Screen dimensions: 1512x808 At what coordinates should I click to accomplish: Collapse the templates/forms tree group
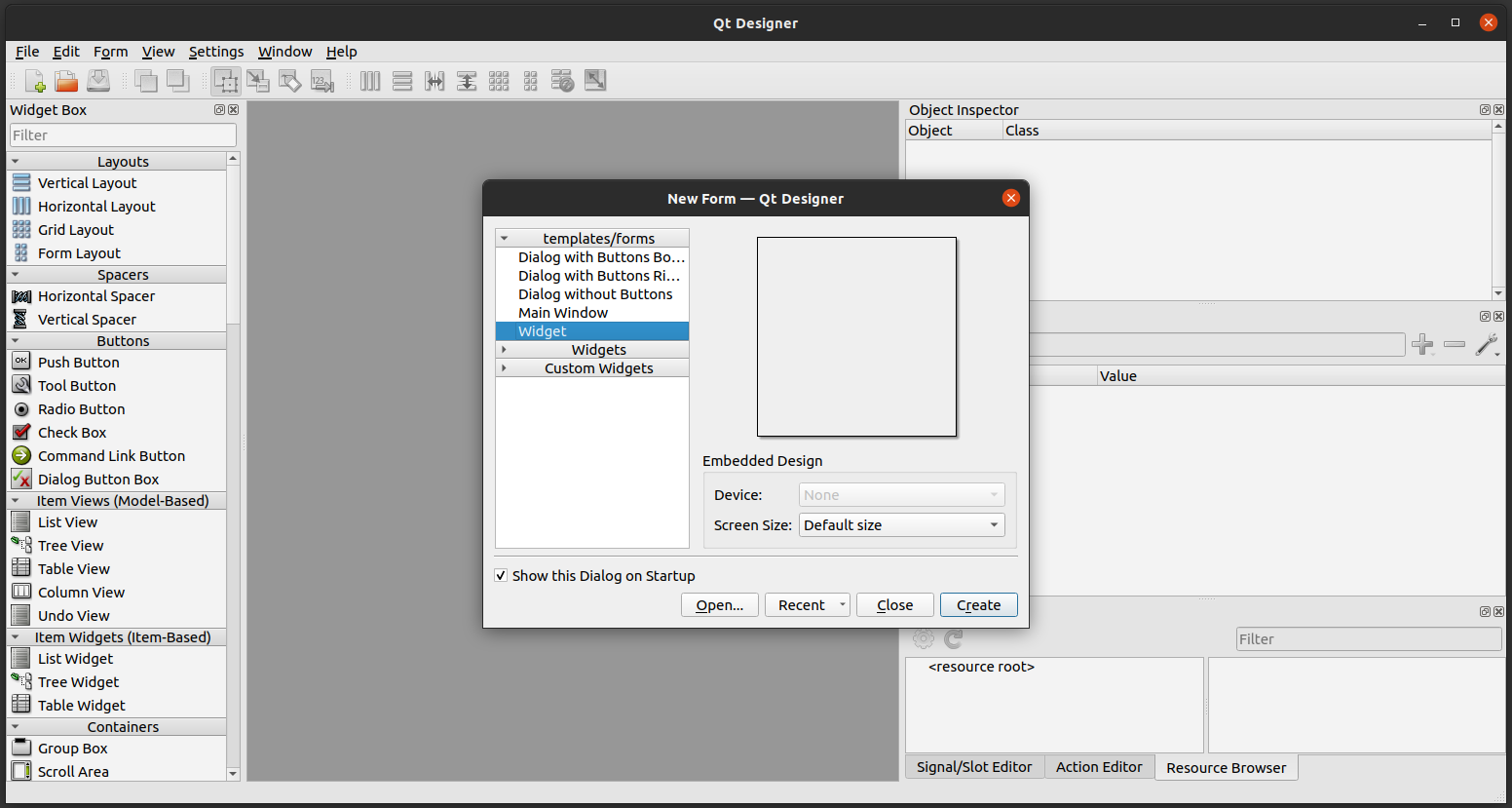504,238
